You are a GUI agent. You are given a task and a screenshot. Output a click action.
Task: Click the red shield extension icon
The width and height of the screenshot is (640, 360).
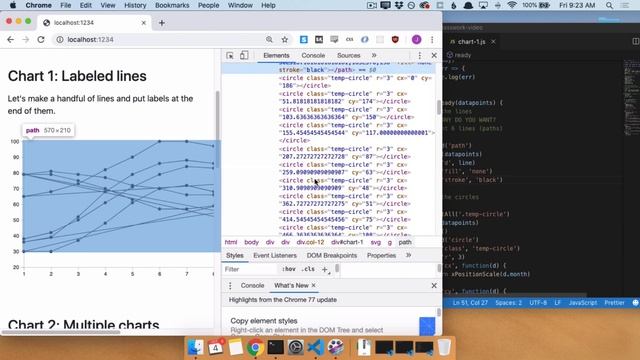point(395,40)
